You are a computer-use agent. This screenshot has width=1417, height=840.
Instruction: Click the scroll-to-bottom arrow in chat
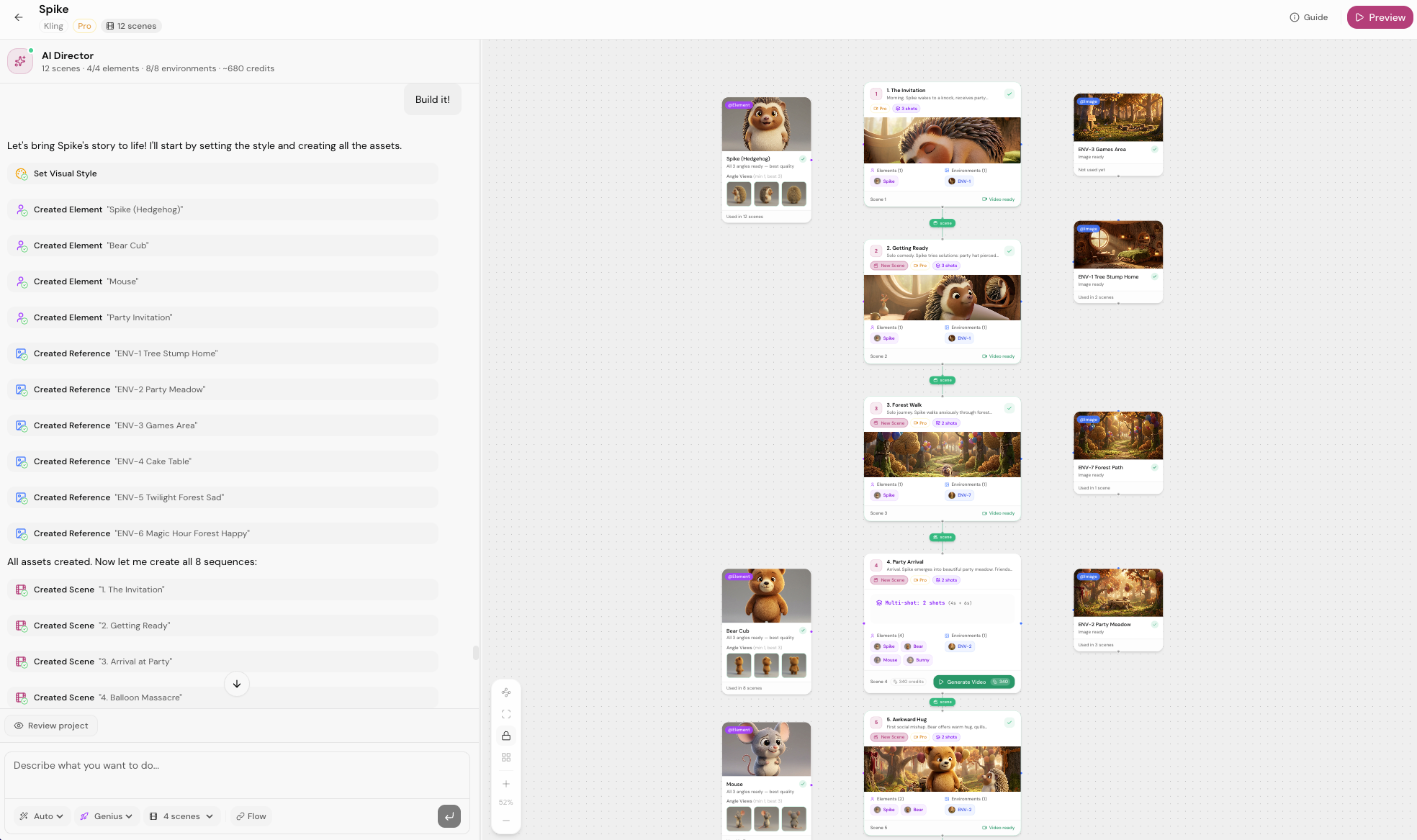point(237,684)
